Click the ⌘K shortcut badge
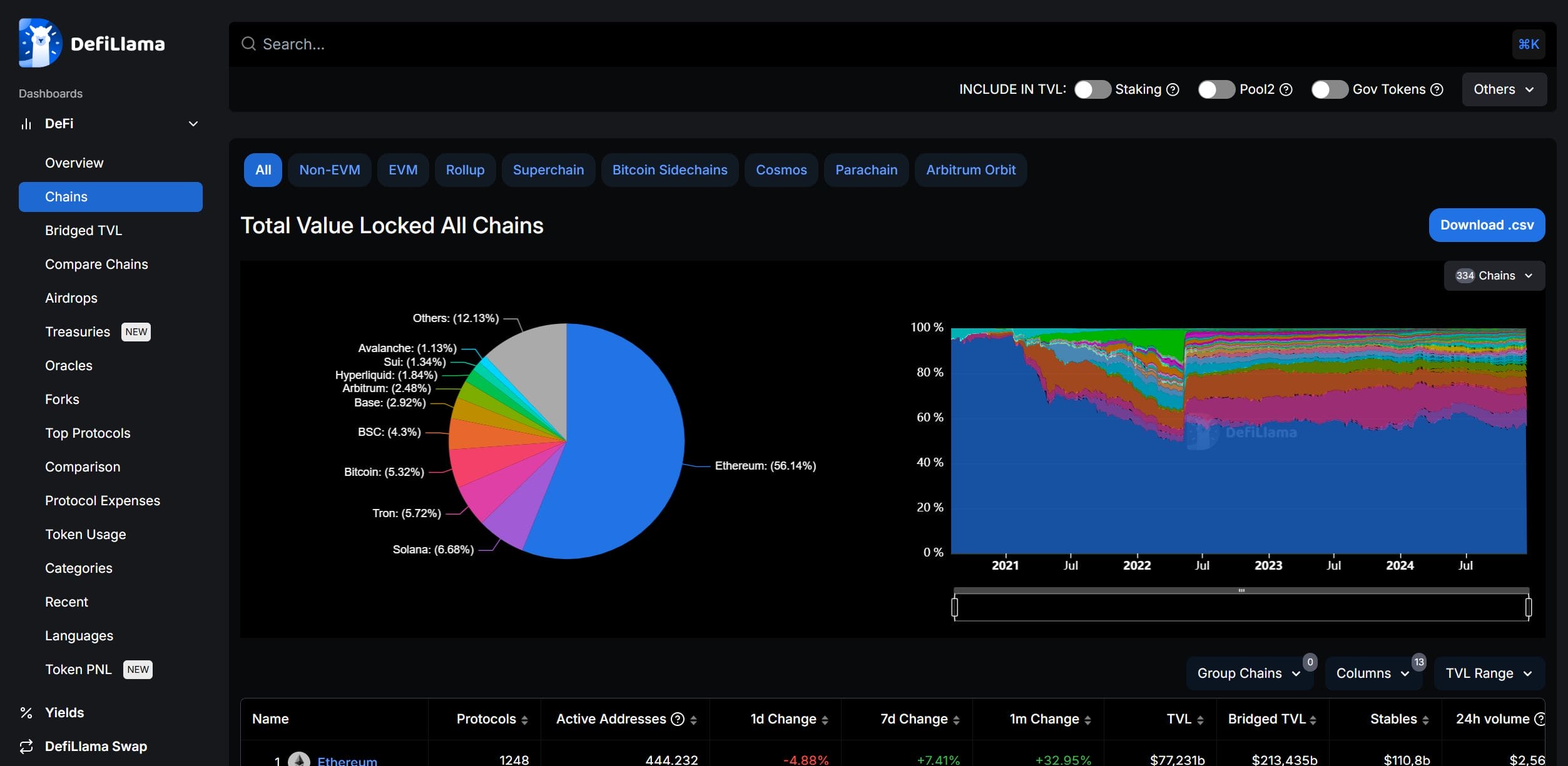Image resolution: width=1568 pixels, height=766 pixels. point(1528,44)
